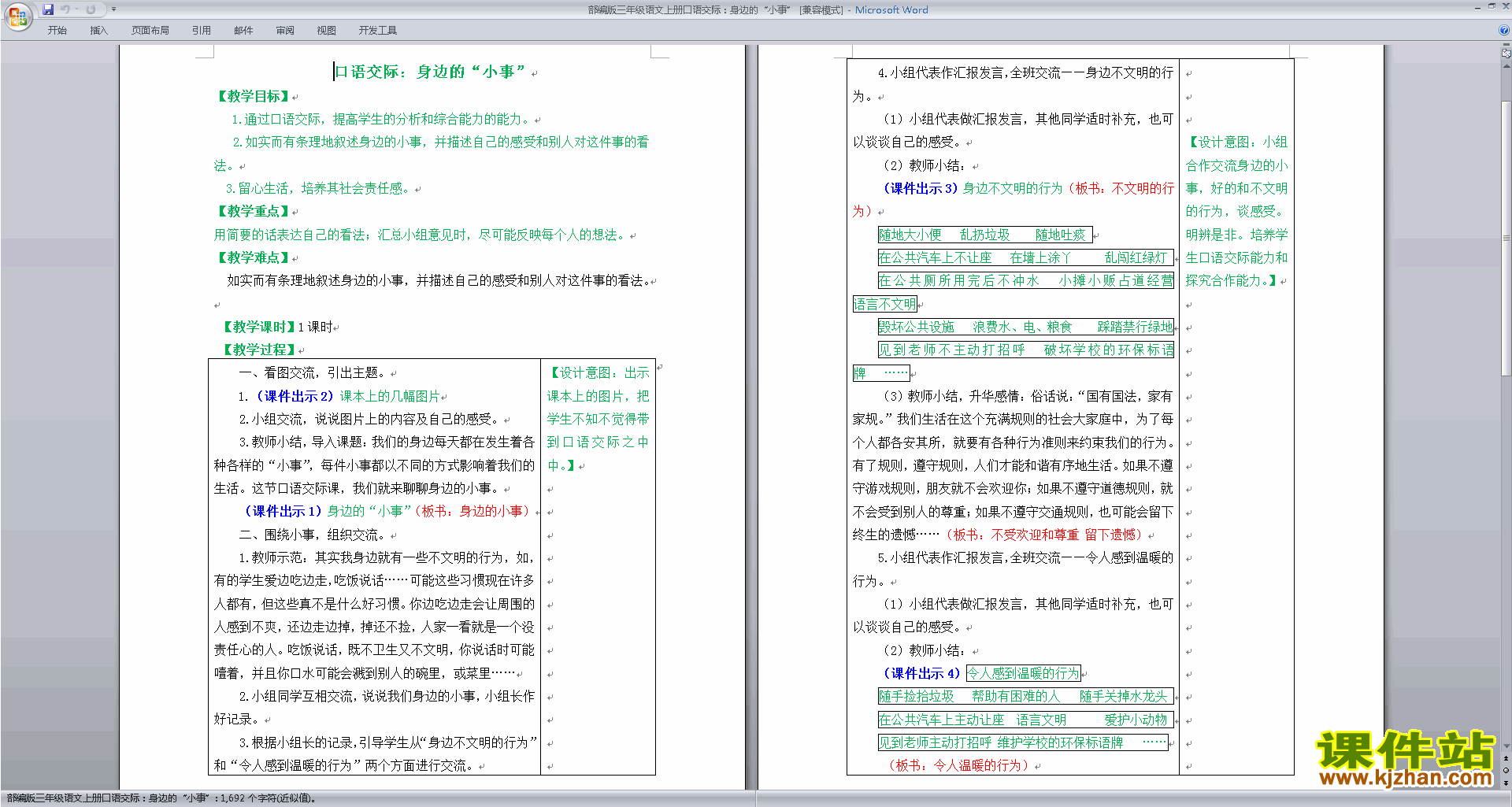The width and height of the screenshot is (1512, 807).
Task: Click the table move handle at top-right of left table
Action: click(660, 366)
